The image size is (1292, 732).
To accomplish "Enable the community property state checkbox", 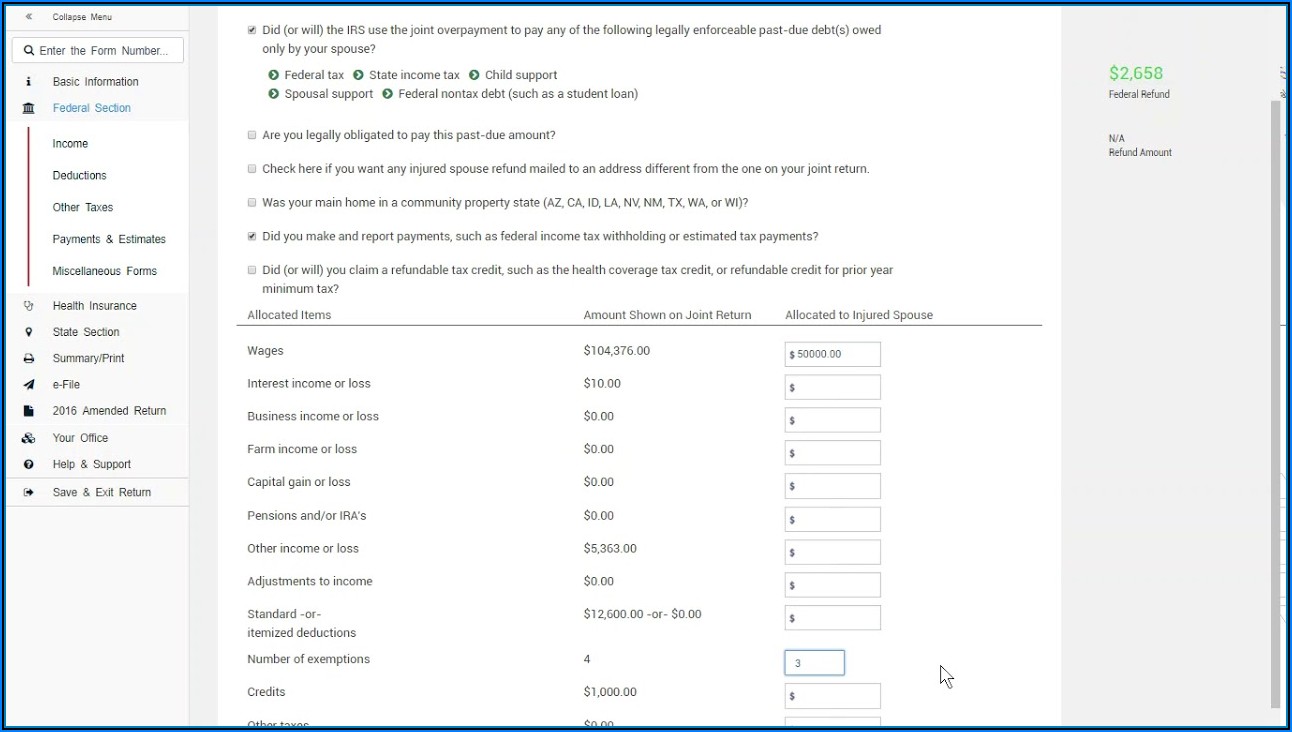I will (x=252, y=202).
